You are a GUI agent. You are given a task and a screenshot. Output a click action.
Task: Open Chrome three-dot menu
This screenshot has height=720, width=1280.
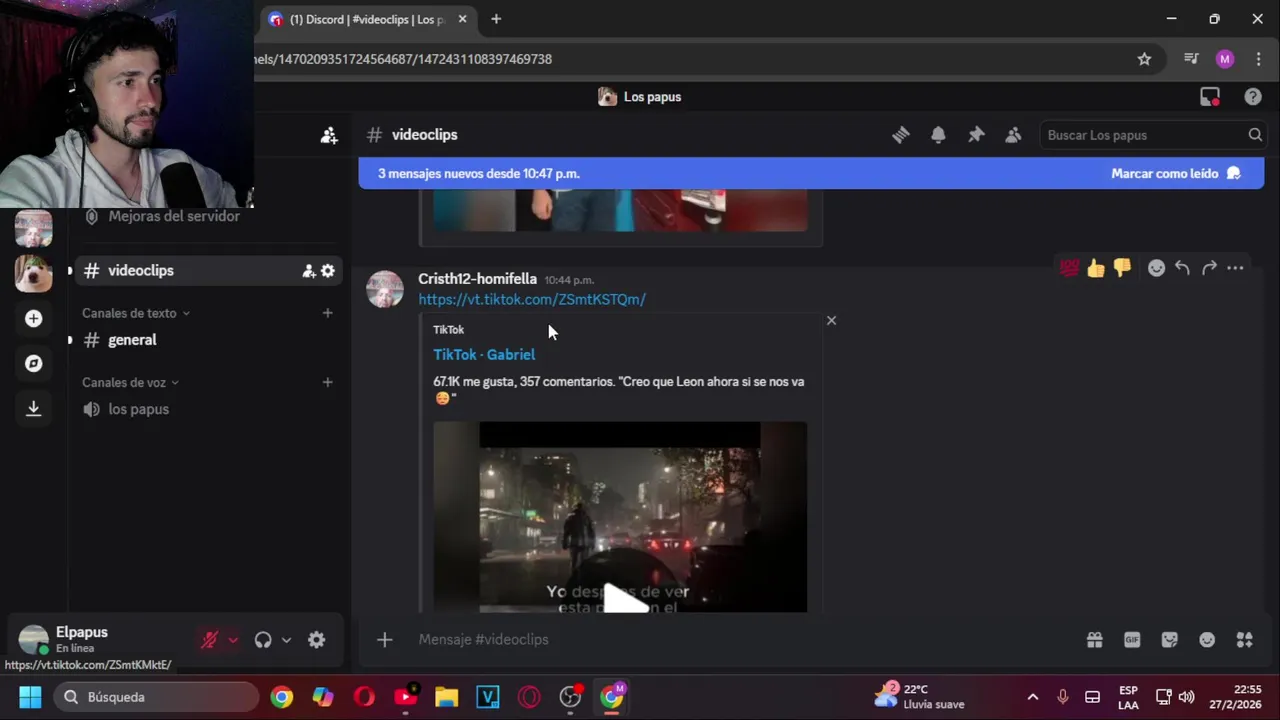(1258, 59)
